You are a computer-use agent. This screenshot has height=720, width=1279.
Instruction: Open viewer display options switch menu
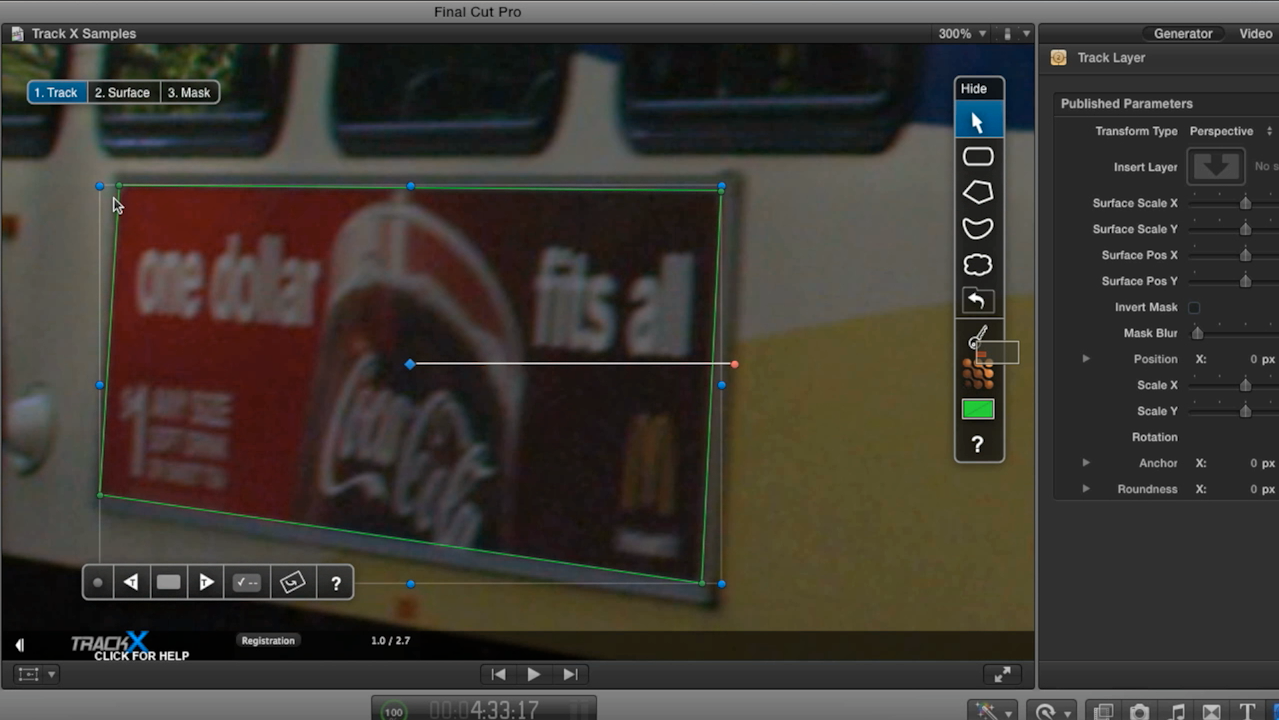pyautogui.click(x=1016, y=34)
